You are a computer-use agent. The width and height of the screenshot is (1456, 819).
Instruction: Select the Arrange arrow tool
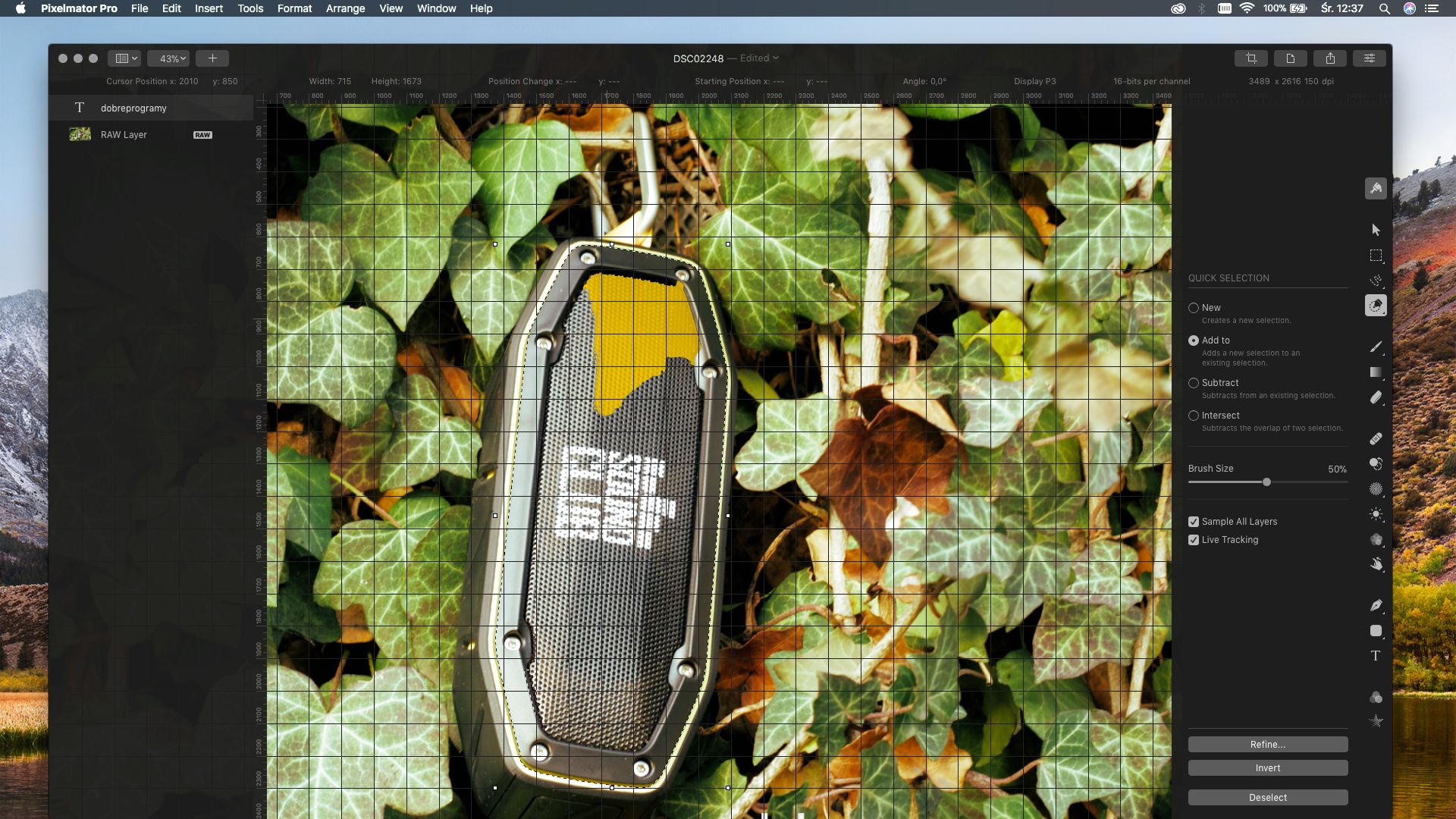[1376, 230]
